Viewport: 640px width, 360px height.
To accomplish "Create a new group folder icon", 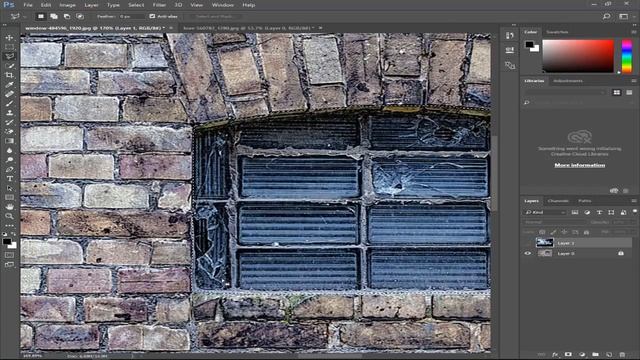I will 595,355.
